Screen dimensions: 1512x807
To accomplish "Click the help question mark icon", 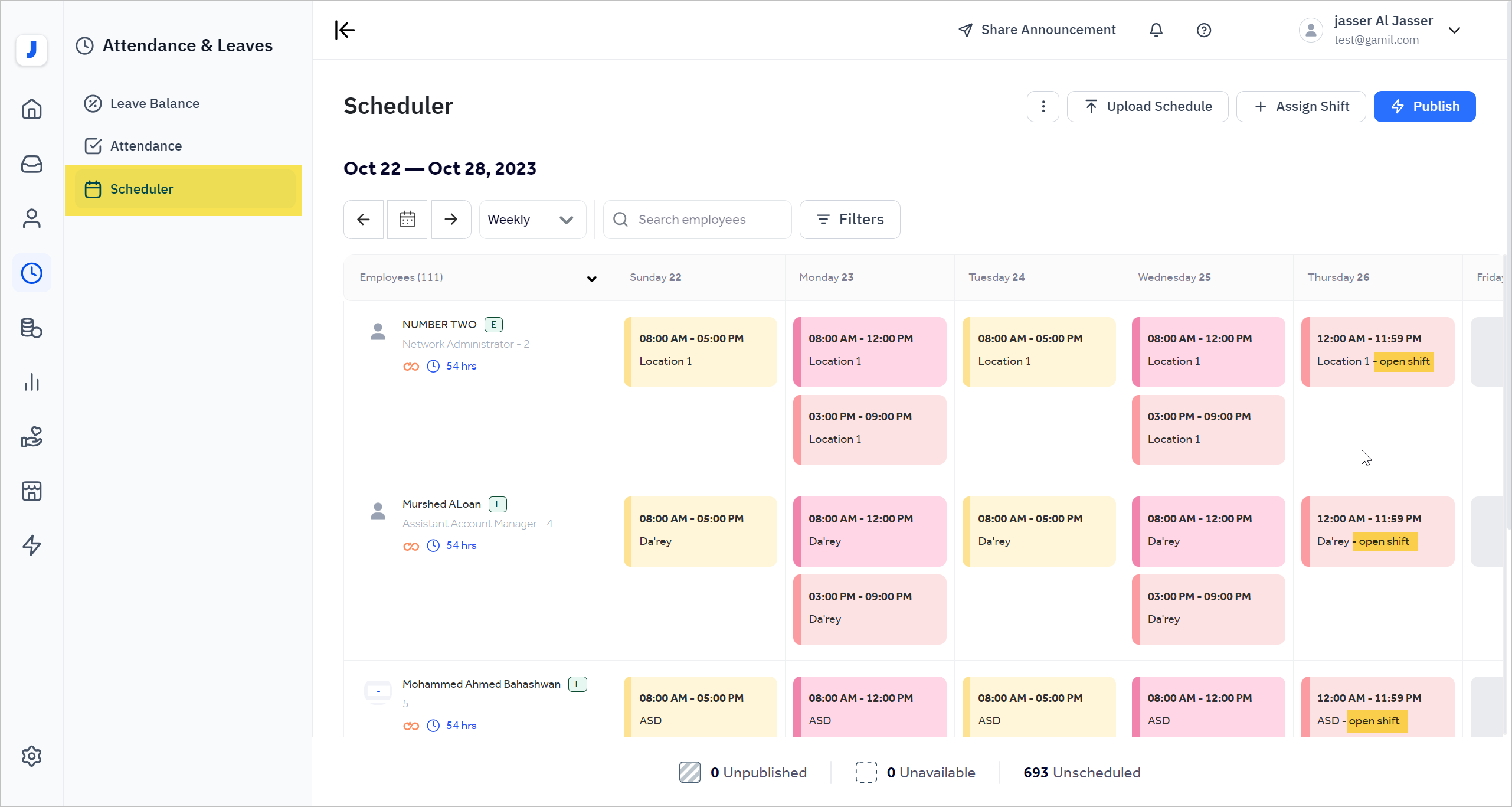I will tap(1204, 30).
